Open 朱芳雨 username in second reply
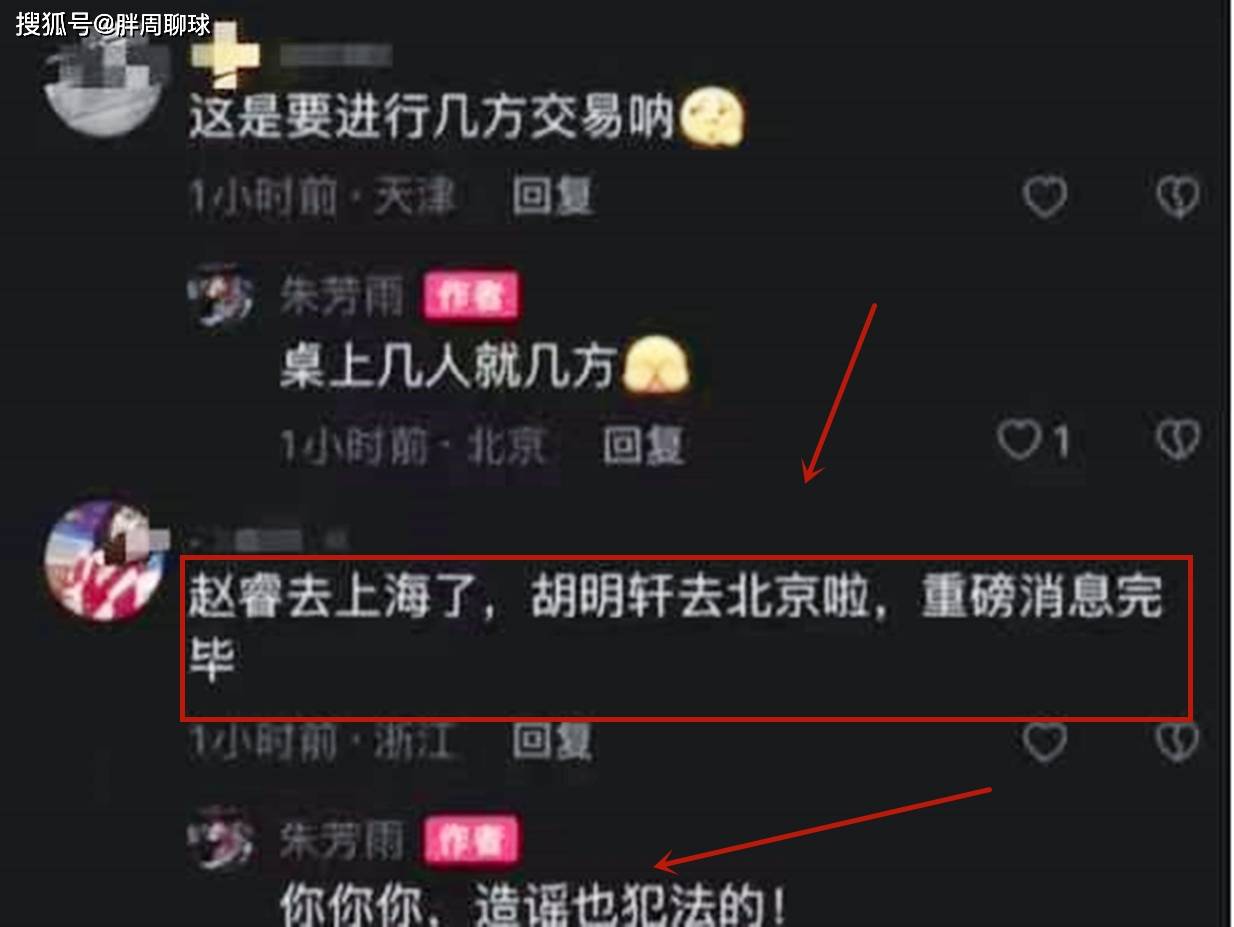The width and height of the screenshot is (1234, 927). (x=340, y=839)
